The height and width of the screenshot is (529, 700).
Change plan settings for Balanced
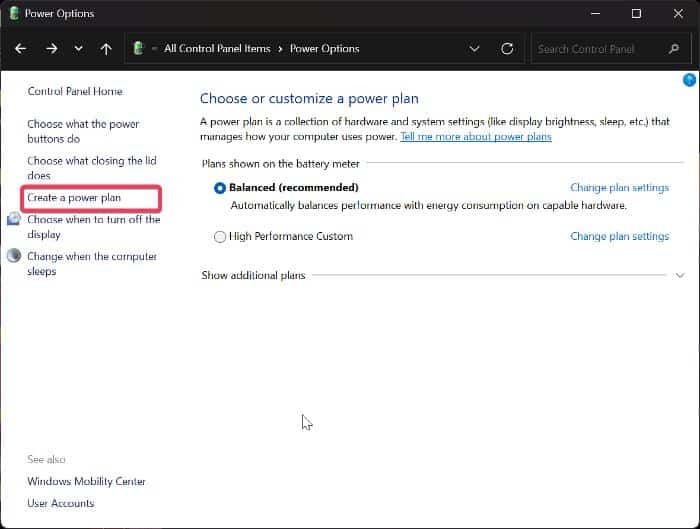(619, 187)
